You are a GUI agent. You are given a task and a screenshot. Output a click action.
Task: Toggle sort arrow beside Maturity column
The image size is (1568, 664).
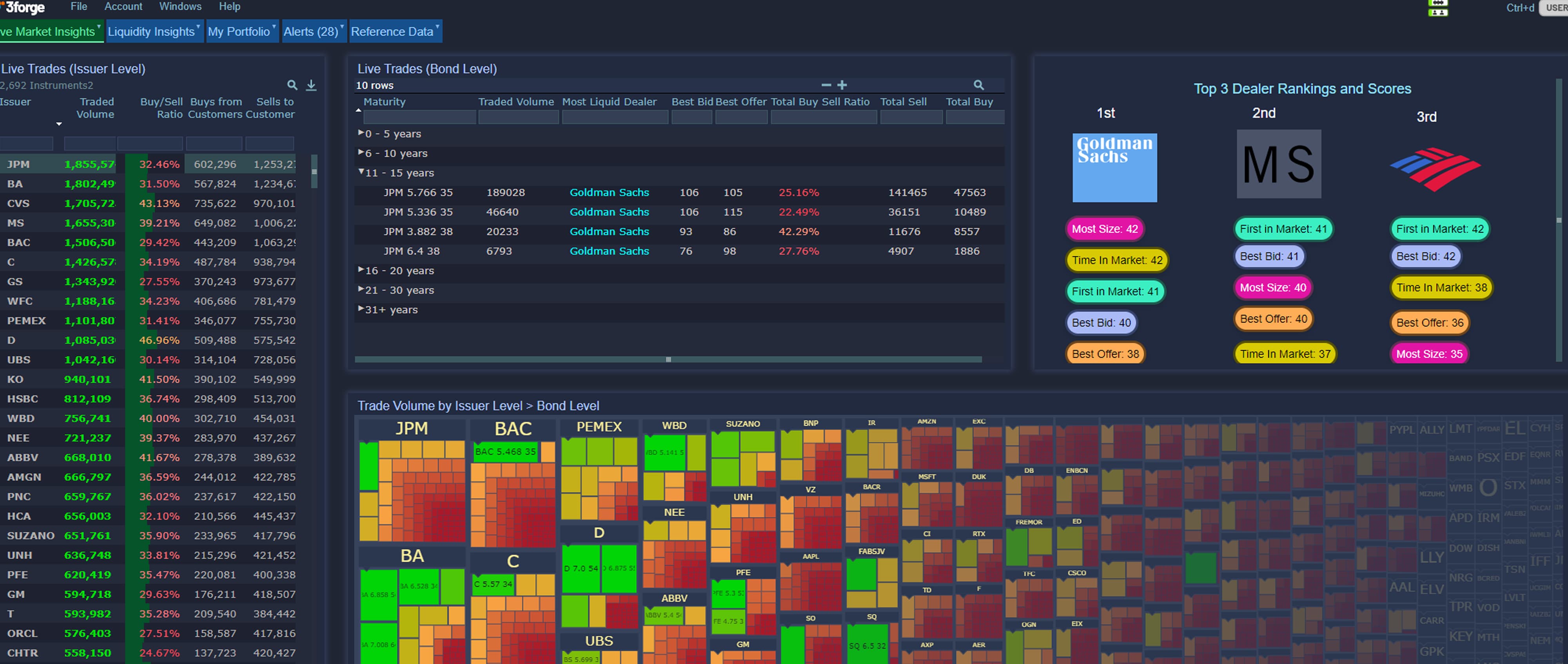(359, 110)
